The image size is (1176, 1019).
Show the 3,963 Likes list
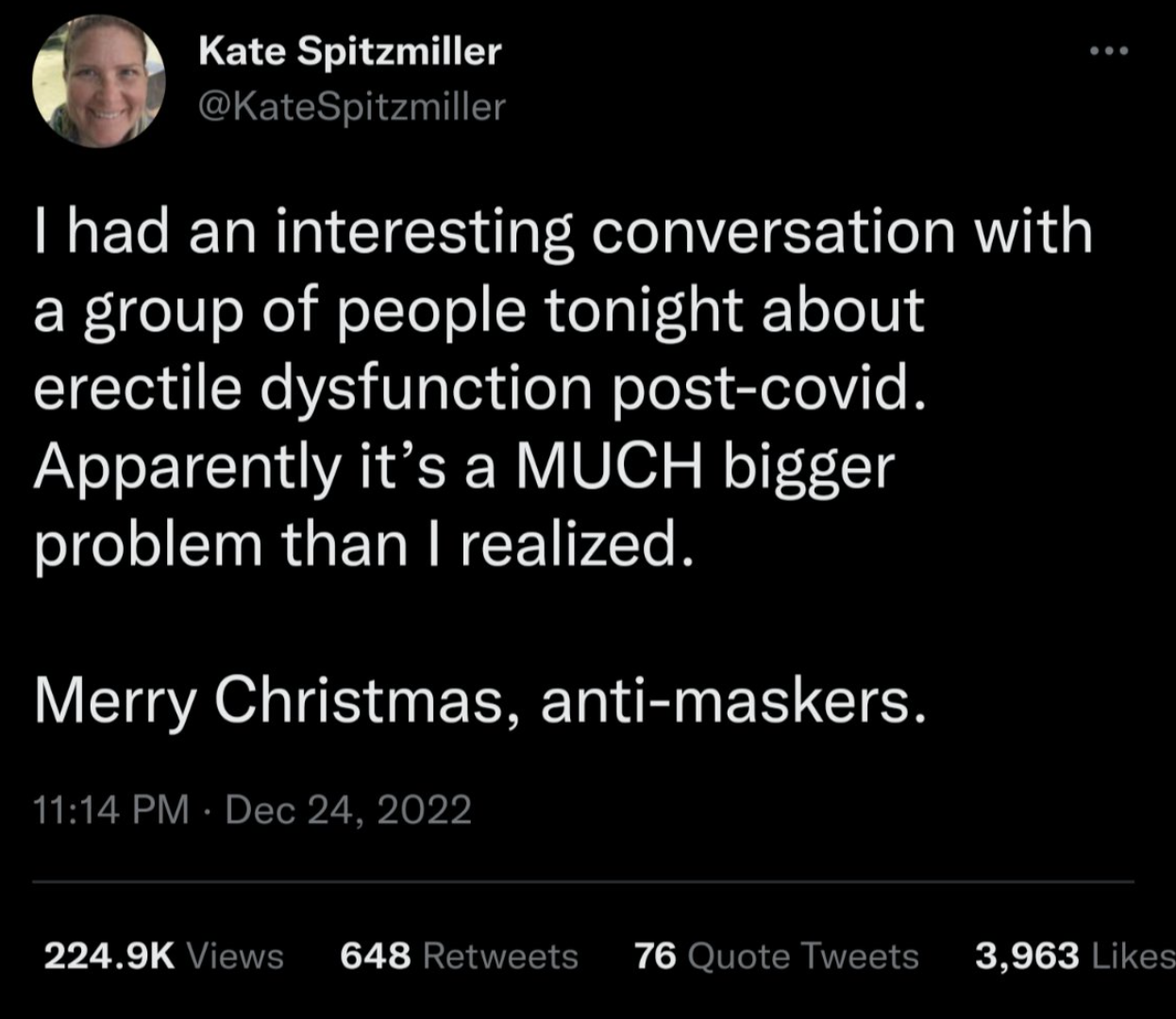[x=1074, y=956]
